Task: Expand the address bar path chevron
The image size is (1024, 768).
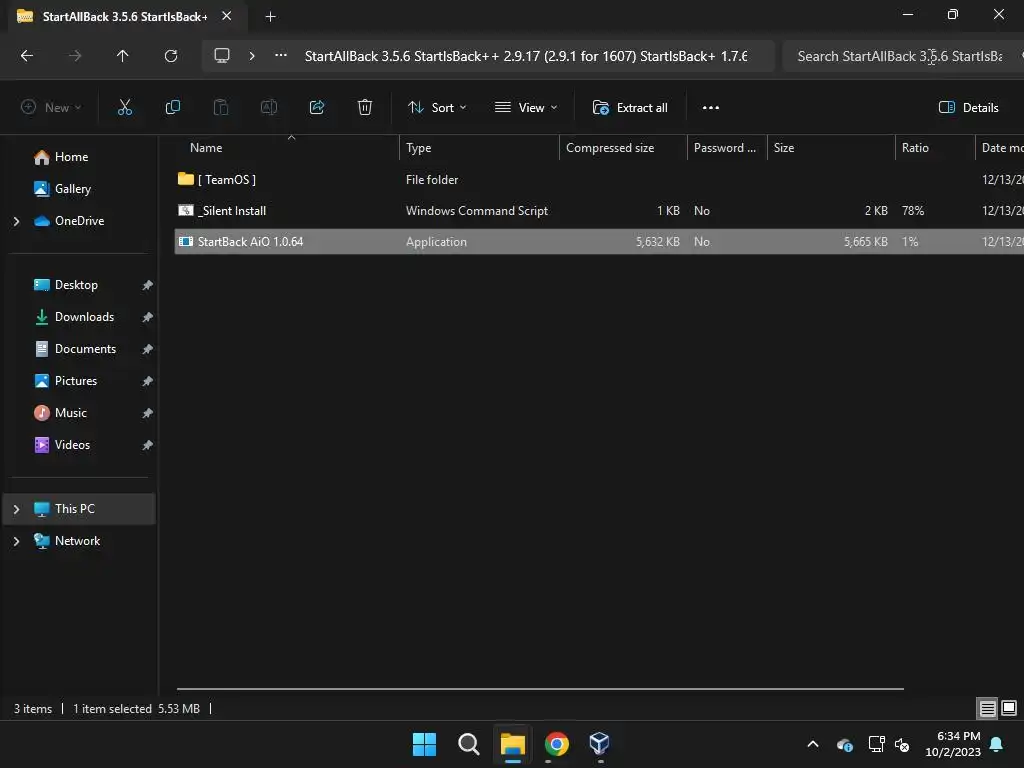Action: coord(252,56)
